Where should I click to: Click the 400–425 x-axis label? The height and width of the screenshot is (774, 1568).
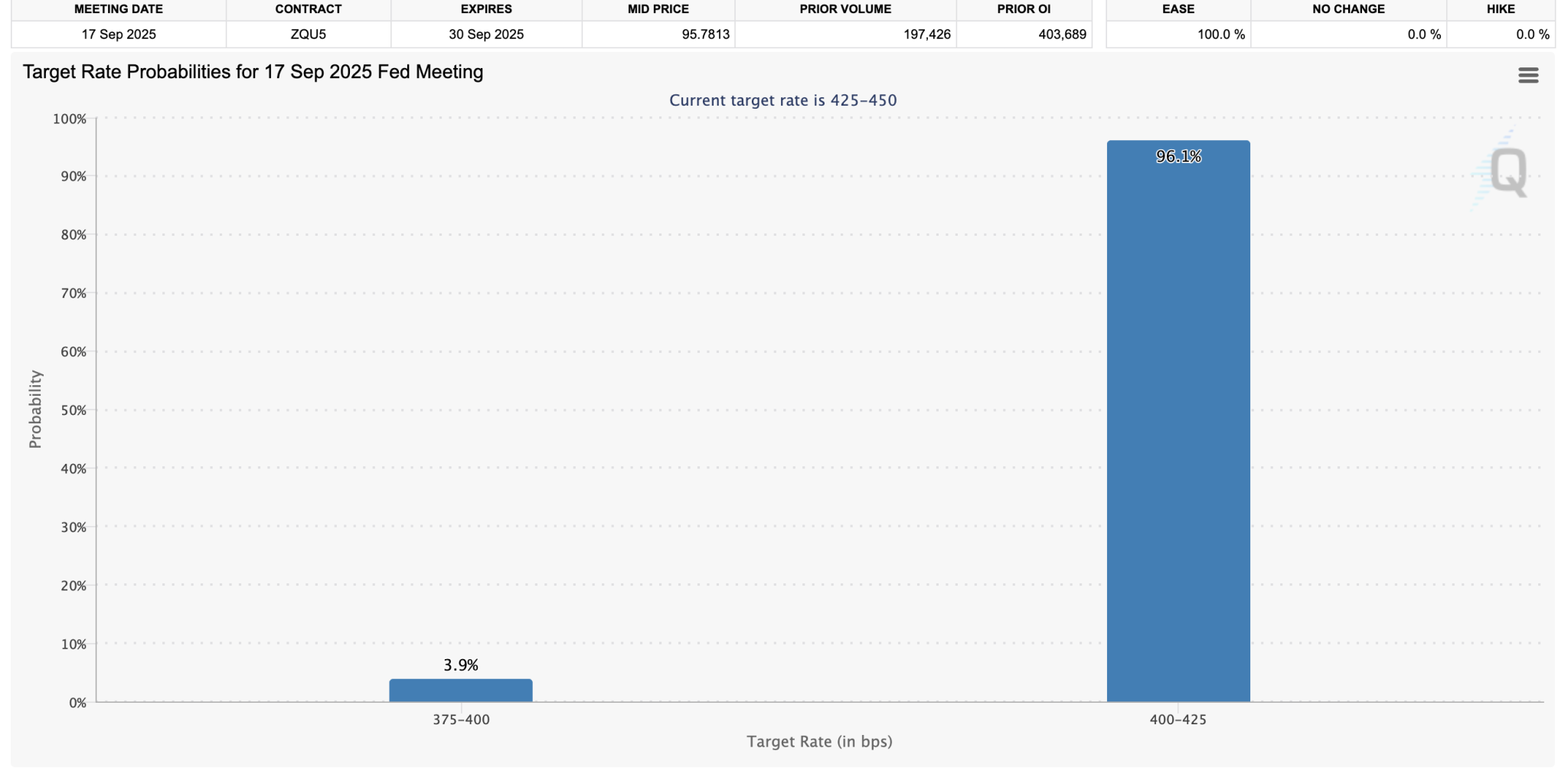tap(1178, 720)
